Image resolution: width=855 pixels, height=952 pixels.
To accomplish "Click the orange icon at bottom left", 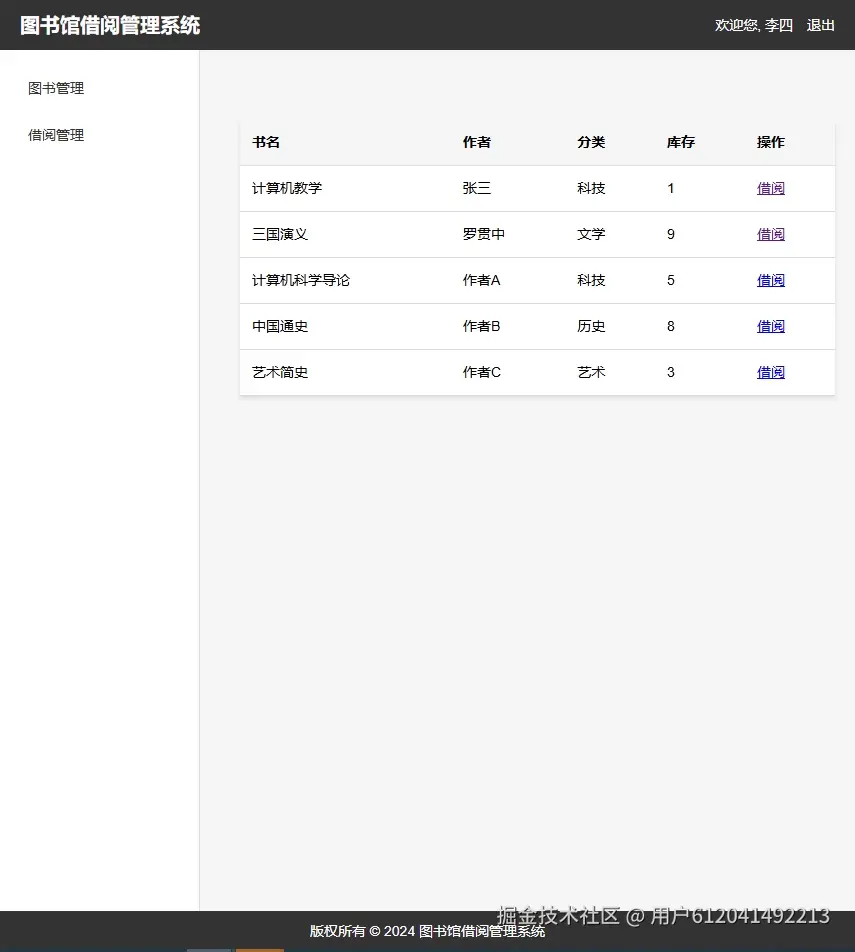I will click(x=259, y=948).
